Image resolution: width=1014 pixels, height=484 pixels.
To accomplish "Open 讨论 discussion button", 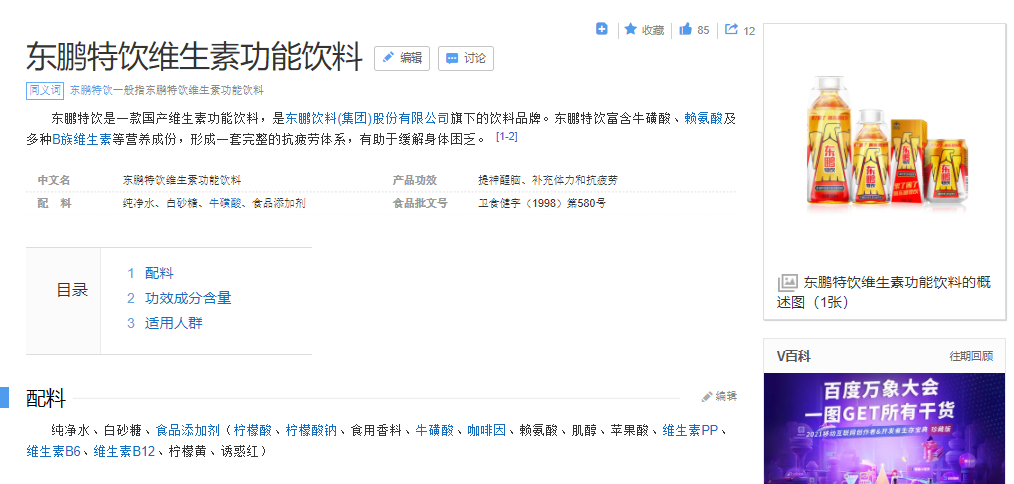I will [466, 58].
